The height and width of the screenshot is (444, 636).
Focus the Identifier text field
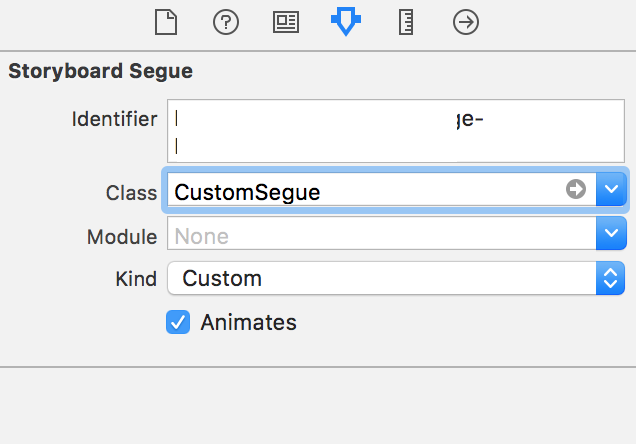(540, 130)
